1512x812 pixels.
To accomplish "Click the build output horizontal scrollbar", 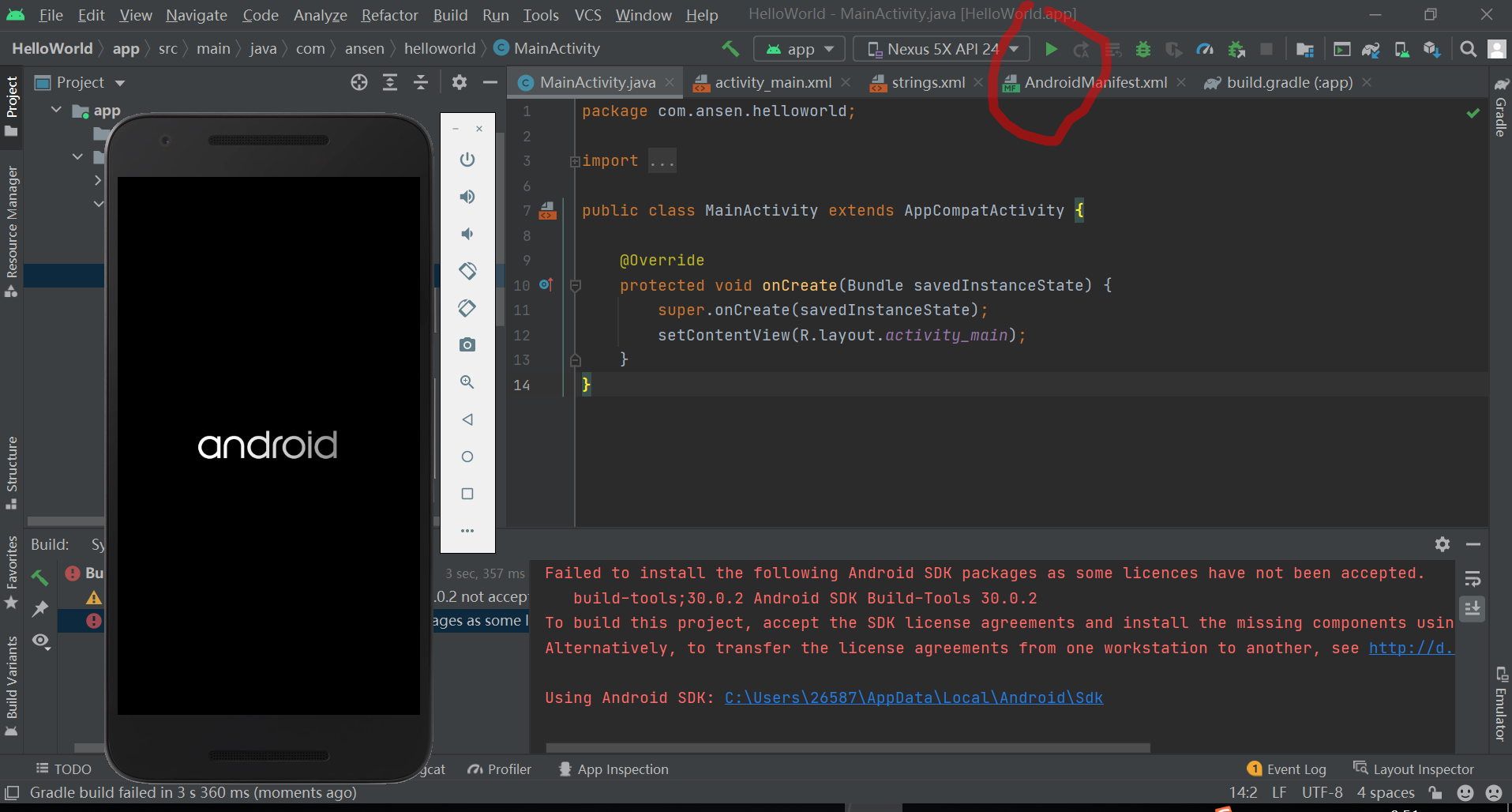I will point(848,747).
